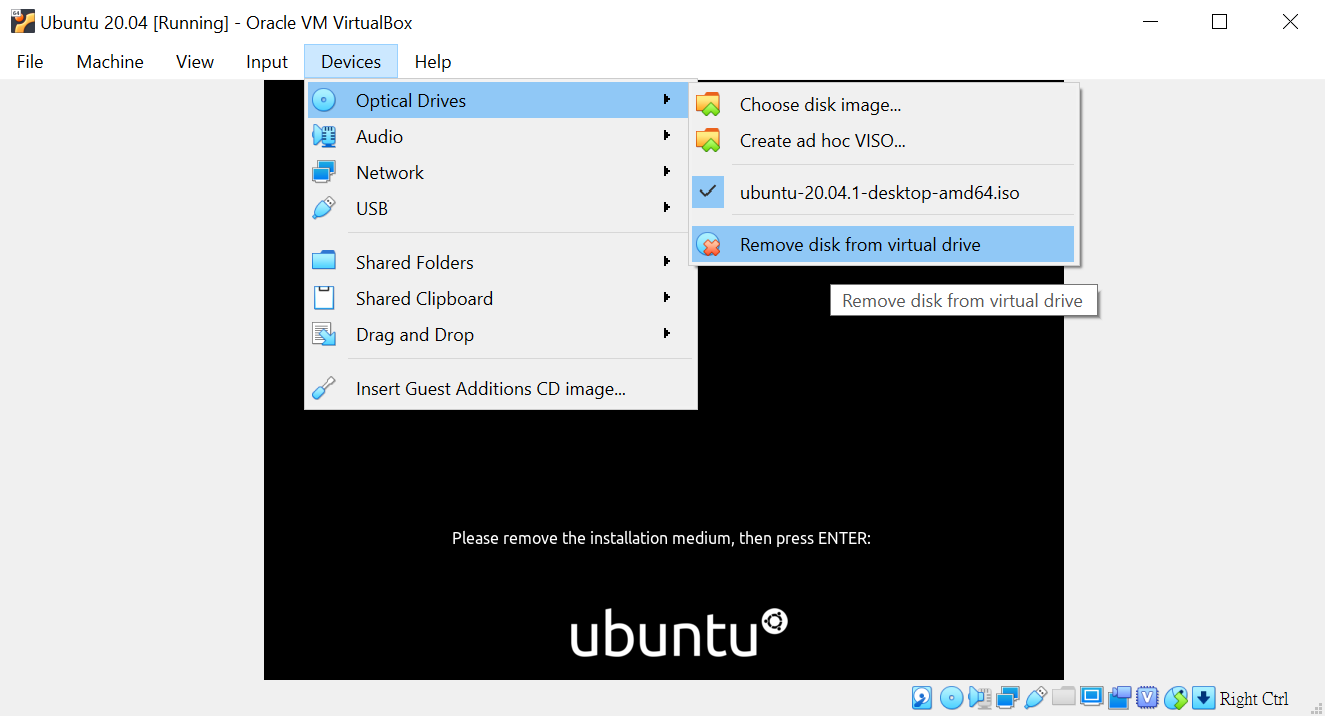Expand the Audio submenu arrow
This screenshot has width=1325, height=716.
pos(667,135)
